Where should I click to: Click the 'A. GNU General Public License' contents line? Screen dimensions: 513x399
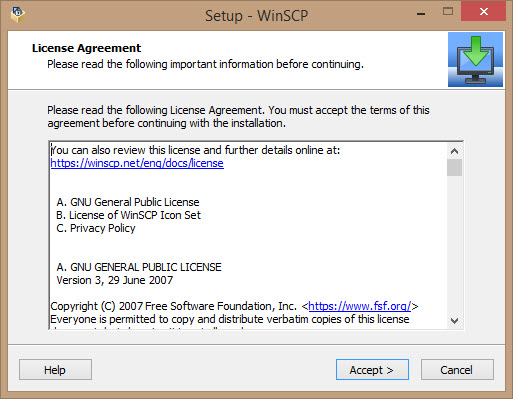coord(128,202)
